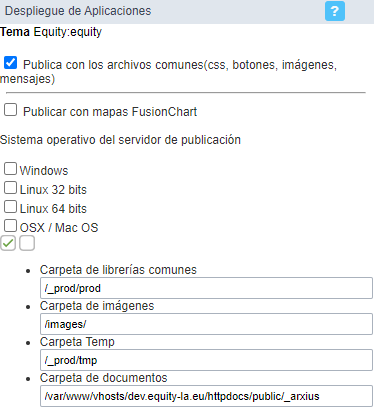Uncheck Publica con los archivos comunes checkbox
The image size is (374, 409).
coord(10,63)
